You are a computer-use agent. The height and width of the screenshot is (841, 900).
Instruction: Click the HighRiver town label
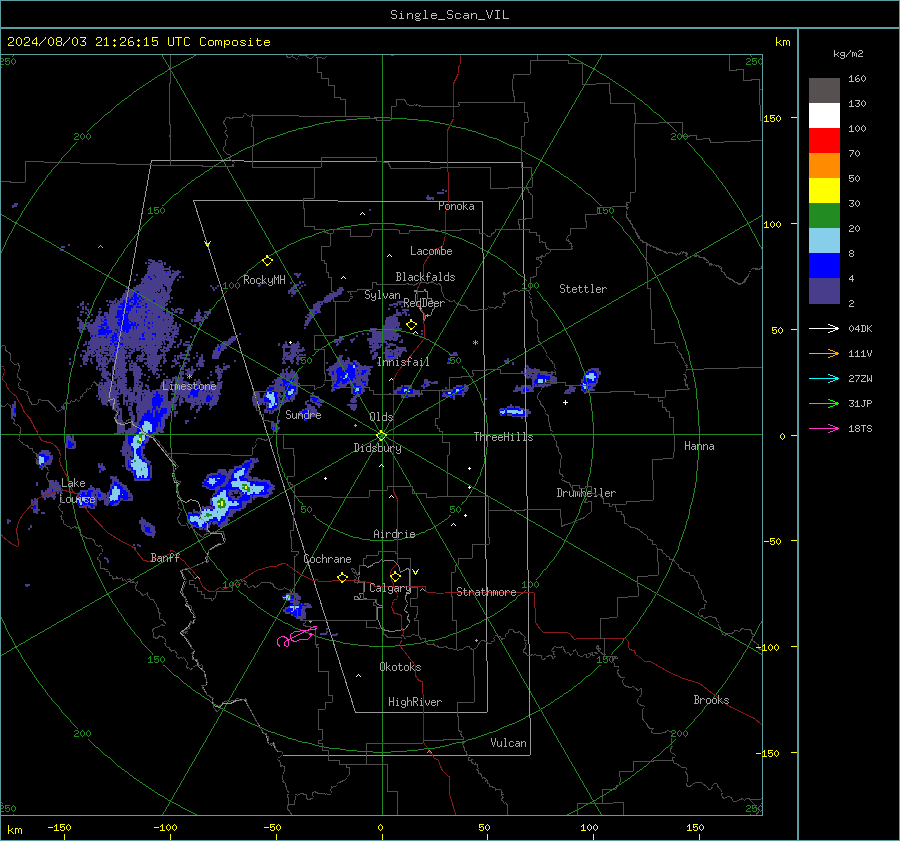pyautogui.click(x=415, y=702)
